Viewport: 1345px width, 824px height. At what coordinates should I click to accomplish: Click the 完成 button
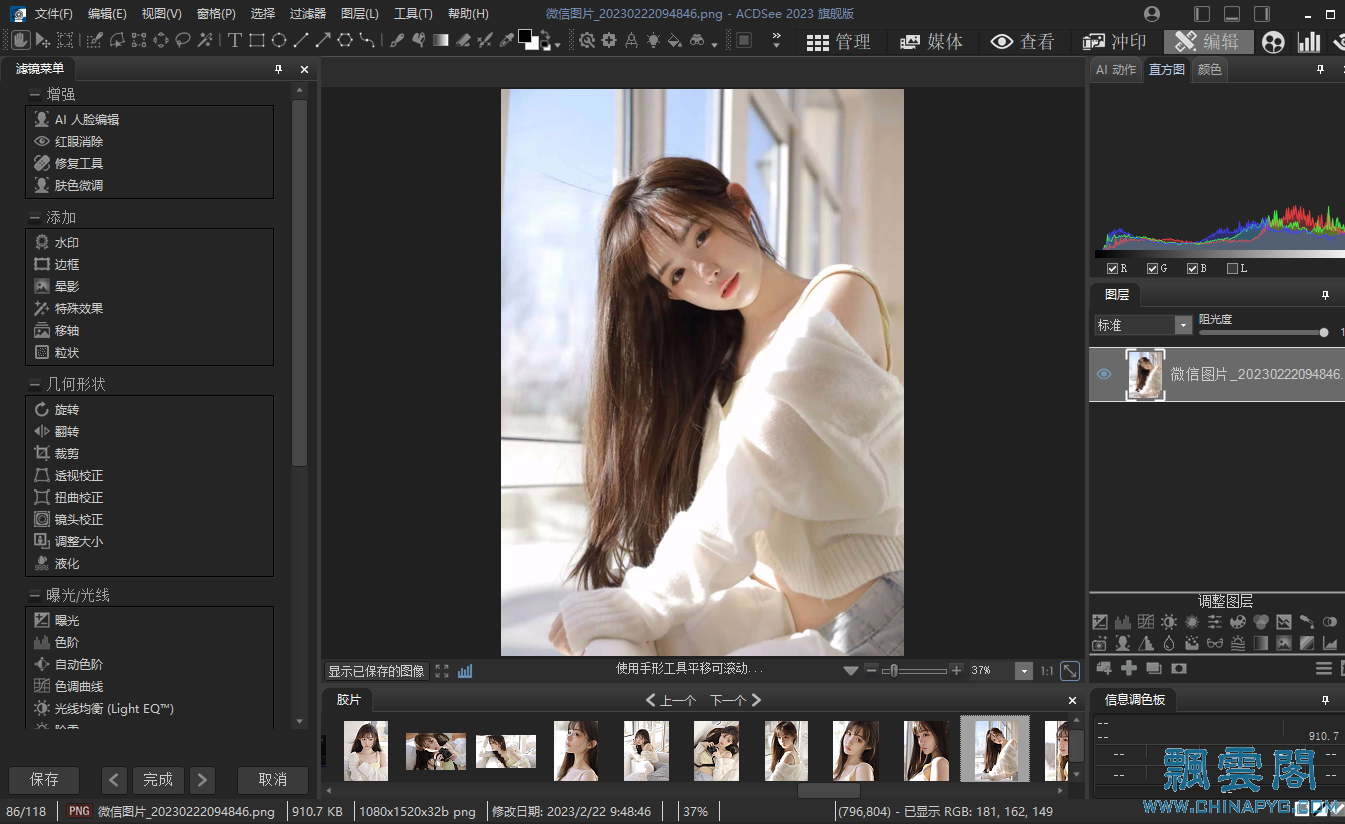(x=158, y=779)
